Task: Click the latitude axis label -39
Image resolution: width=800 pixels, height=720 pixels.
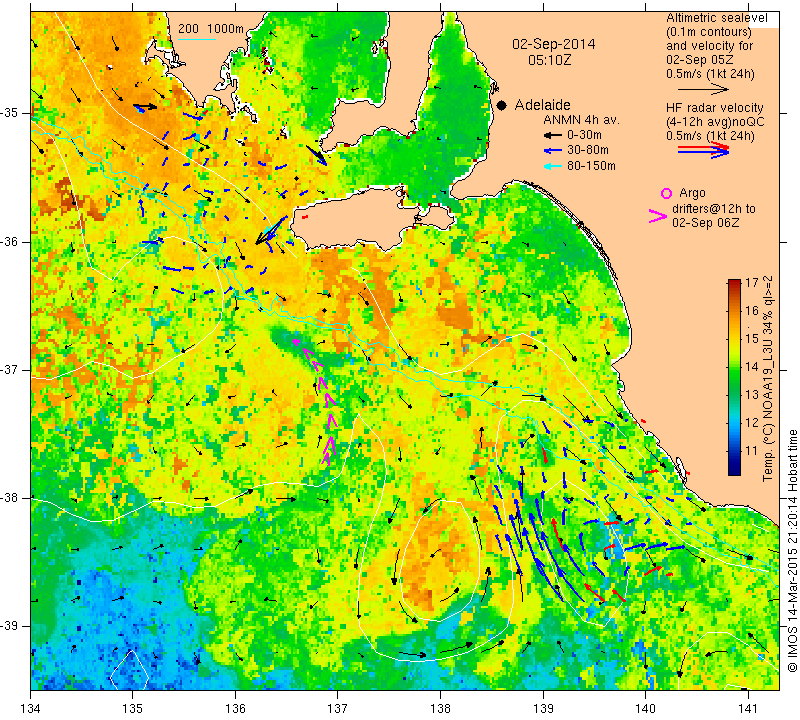Action: pos(10,626)
